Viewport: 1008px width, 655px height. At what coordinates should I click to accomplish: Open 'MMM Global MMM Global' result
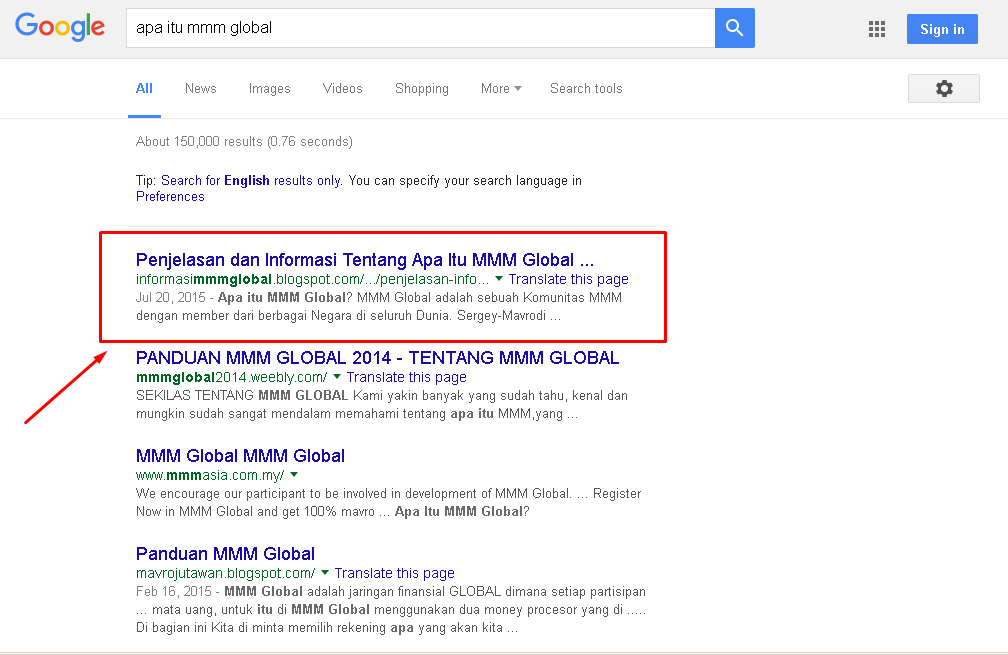(x=240, y=456)
